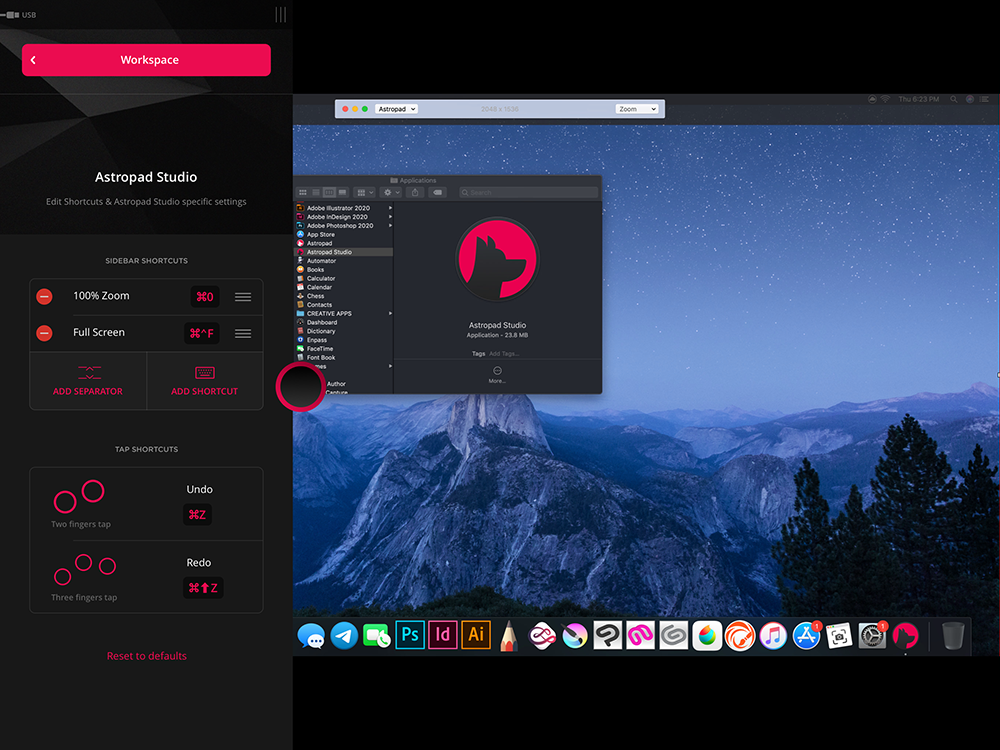
Task: Click Reset to defaults link
Action: [x=147, y=656]
